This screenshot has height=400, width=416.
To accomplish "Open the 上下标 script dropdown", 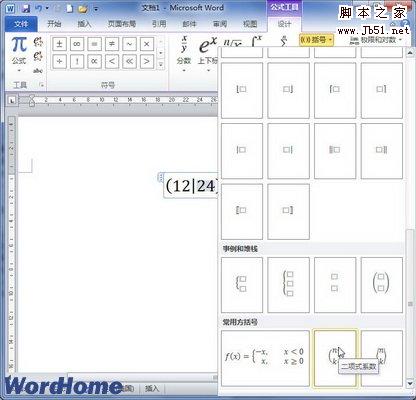I will pos(207,53).
